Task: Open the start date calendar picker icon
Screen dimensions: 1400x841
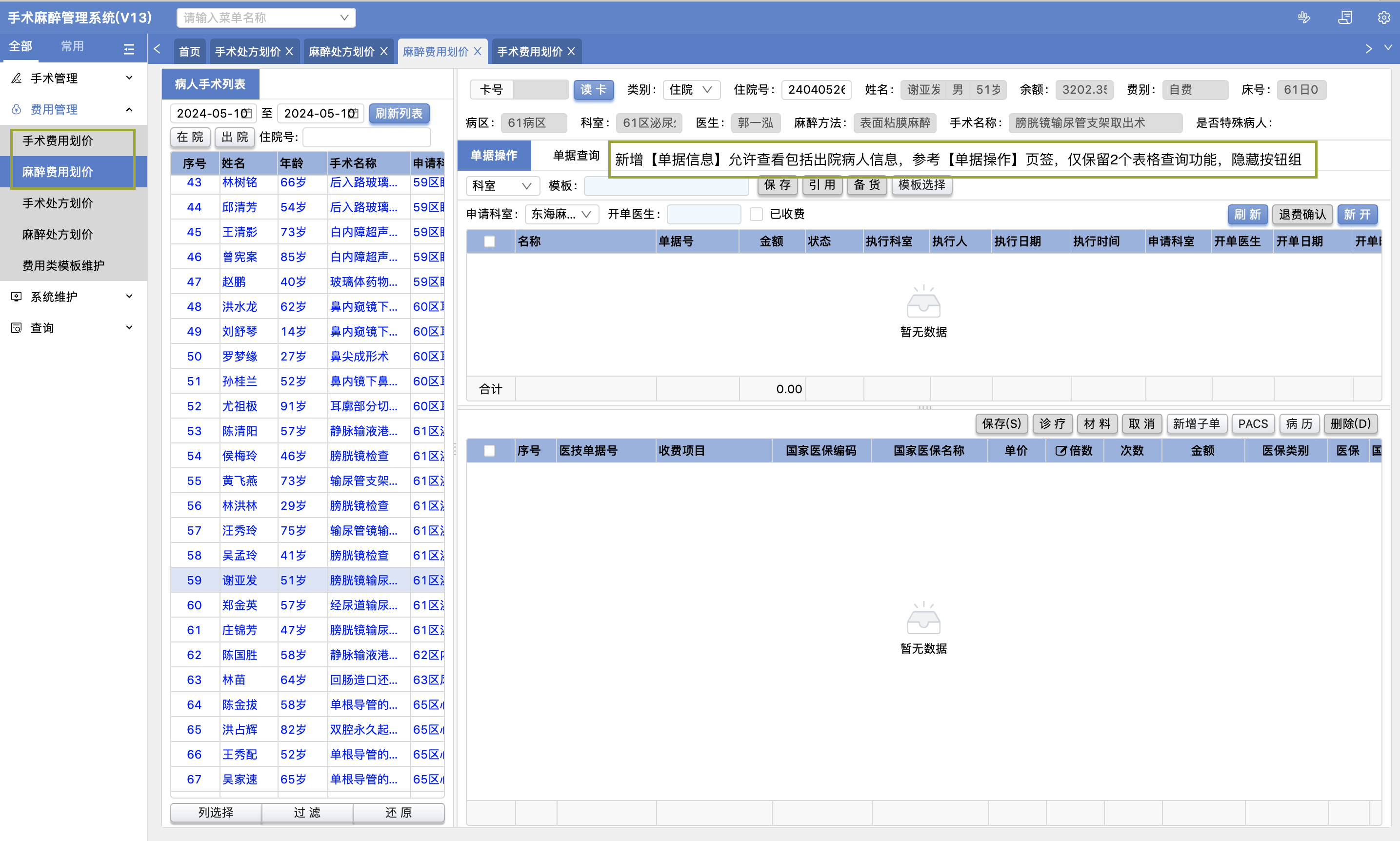Action: [248, 113]
